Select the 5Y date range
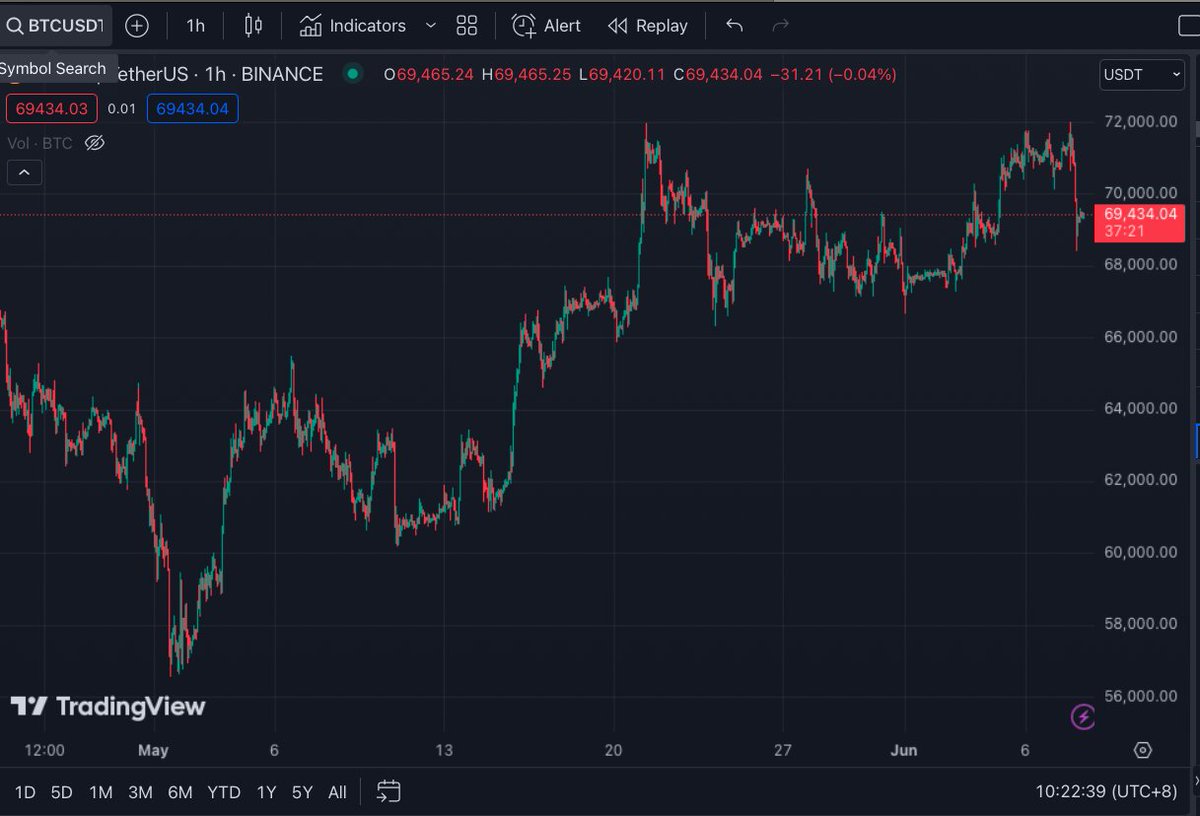This screenshot has height=816, width=1200. (302, 792)
